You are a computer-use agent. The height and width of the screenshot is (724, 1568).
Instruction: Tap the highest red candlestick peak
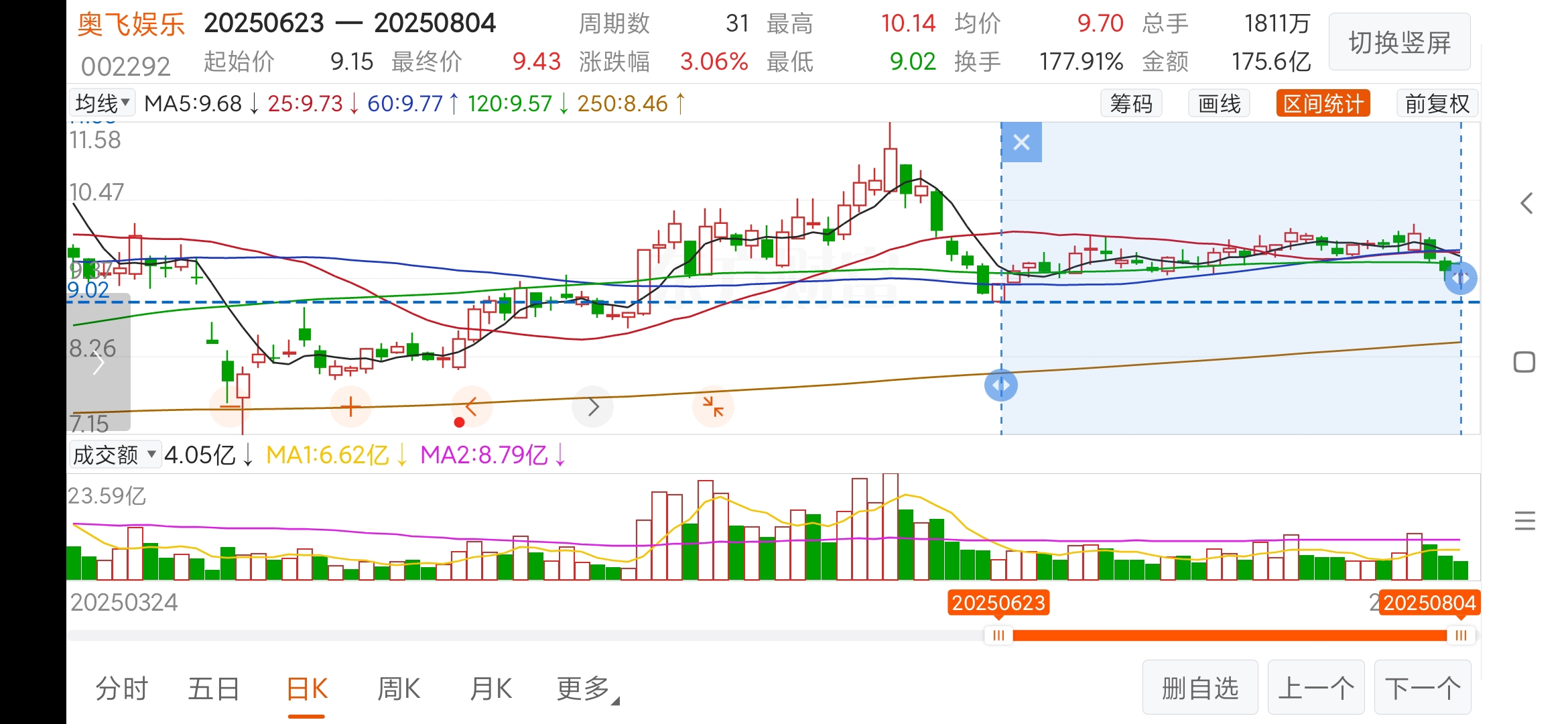891,158
